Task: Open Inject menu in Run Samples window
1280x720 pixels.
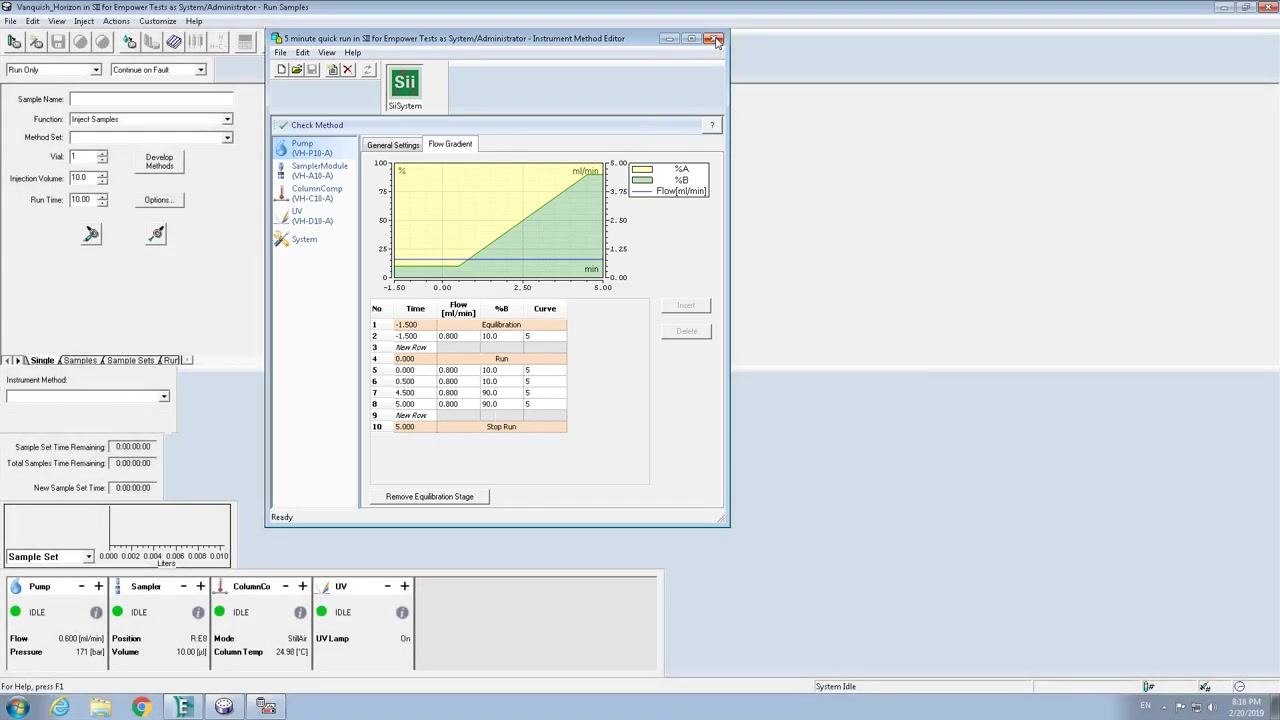Action: pos(84,21)
